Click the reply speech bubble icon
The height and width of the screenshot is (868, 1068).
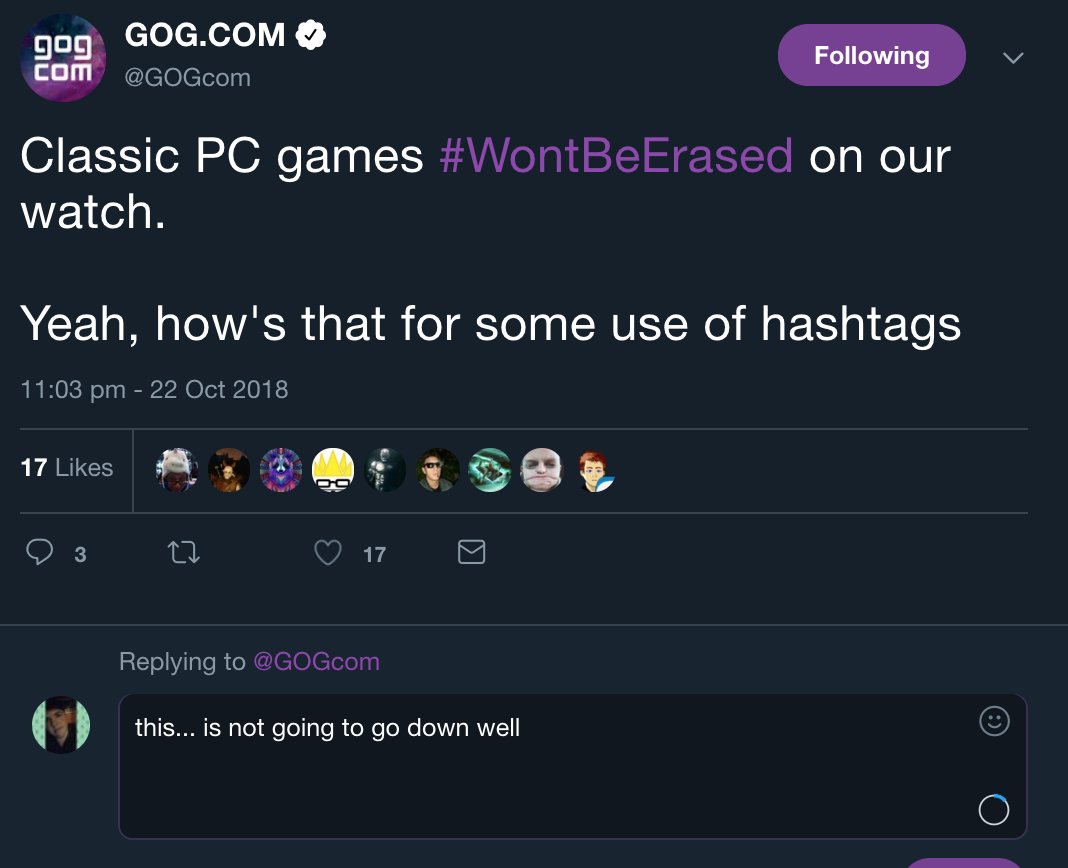pyautogui.click(x=40, y=553)
